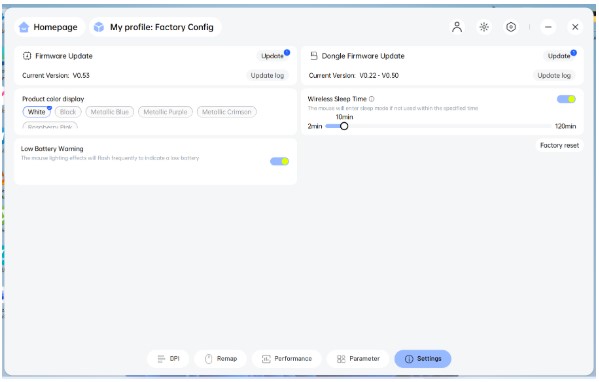Screen dimensions: 599x382
Task: Click the Low Battery Warning heading
Action: pos(52,149)
